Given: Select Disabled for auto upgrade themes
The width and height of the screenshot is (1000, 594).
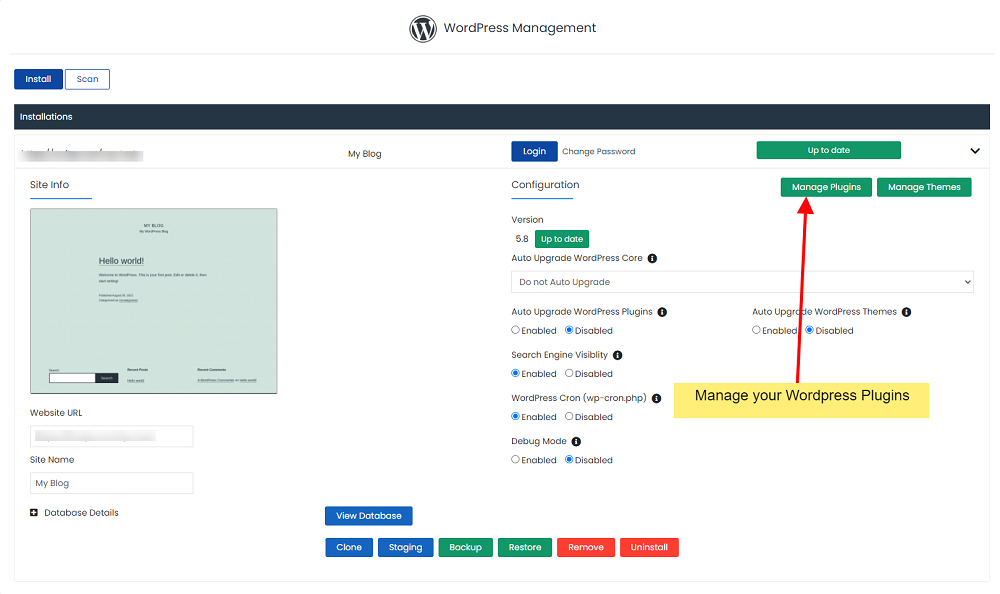Looking at the screenshot, I should click(x=809, y=330).
